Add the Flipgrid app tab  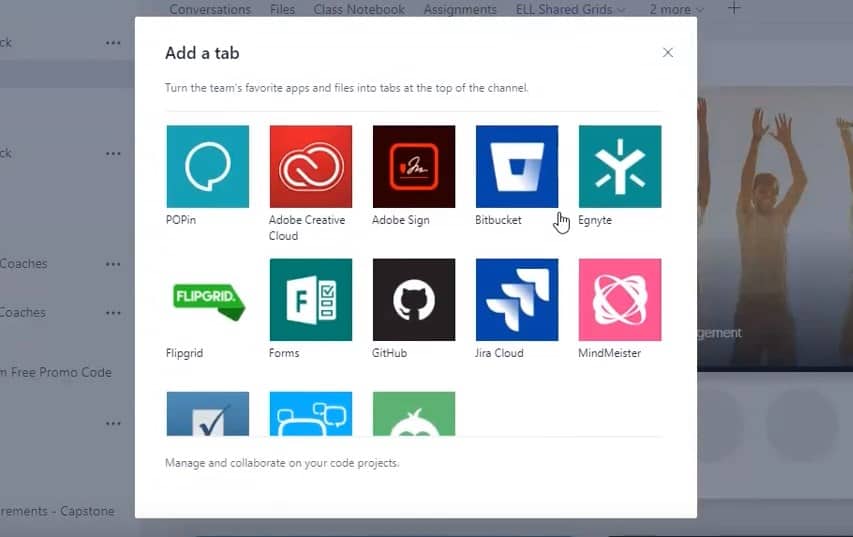click(x=207, y=300)
